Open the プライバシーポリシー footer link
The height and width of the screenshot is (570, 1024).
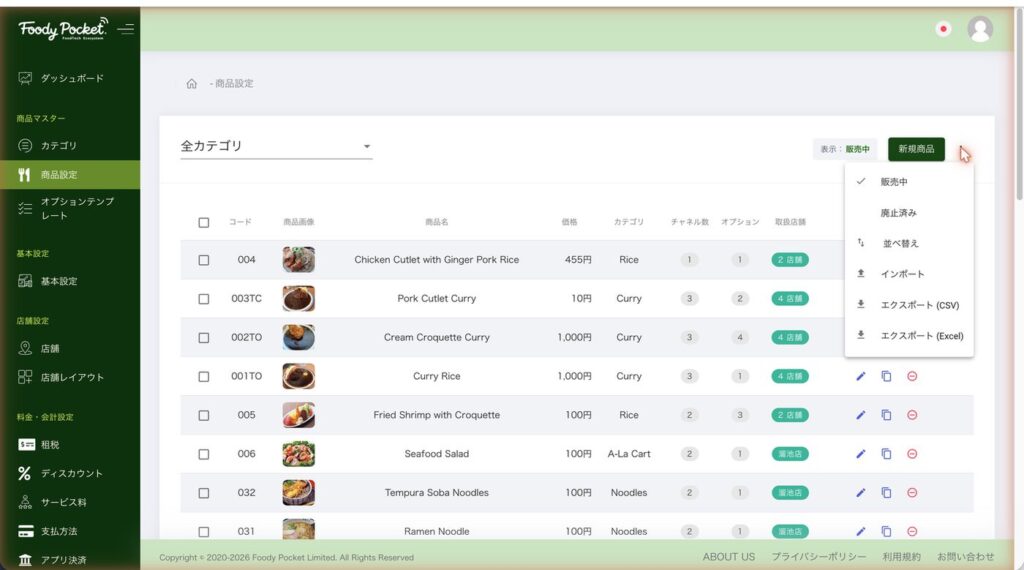click(818, 557)
